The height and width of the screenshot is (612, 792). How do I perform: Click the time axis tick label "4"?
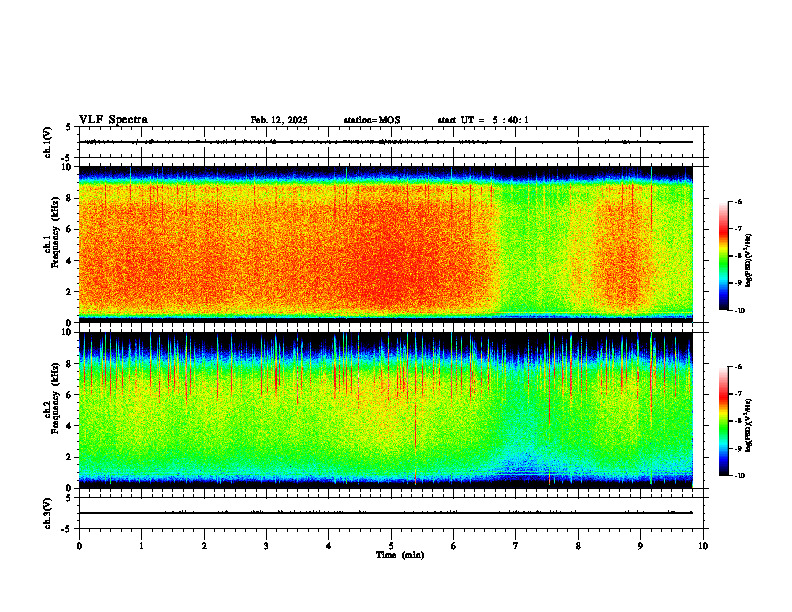[x=329, y=546]
